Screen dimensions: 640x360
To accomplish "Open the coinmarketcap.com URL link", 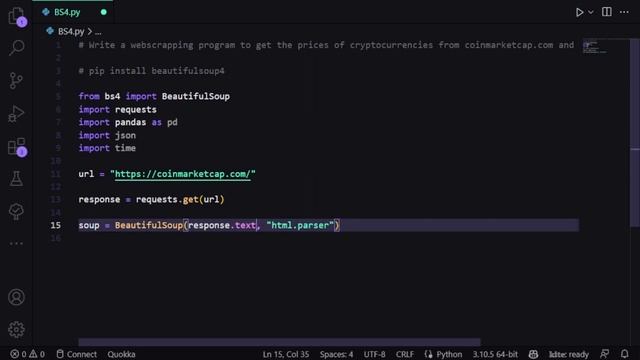I will click(x=182, y=174).
